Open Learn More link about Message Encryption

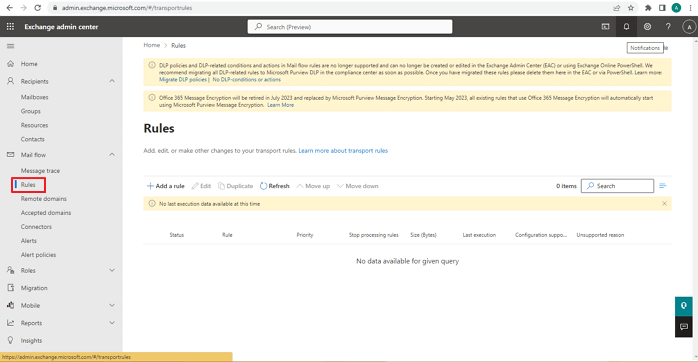pos(280,105)
